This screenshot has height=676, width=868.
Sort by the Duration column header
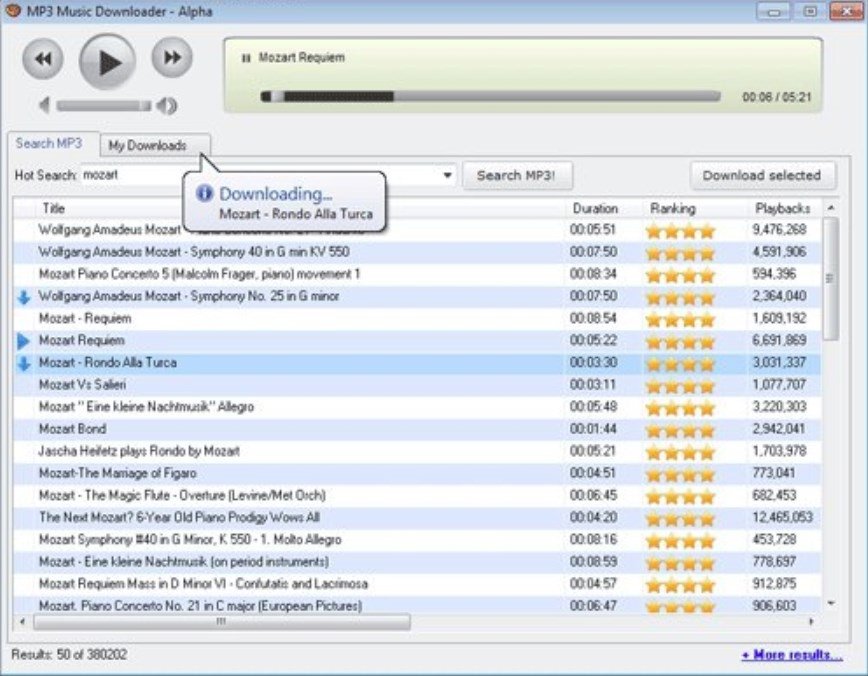click(595, 208)
